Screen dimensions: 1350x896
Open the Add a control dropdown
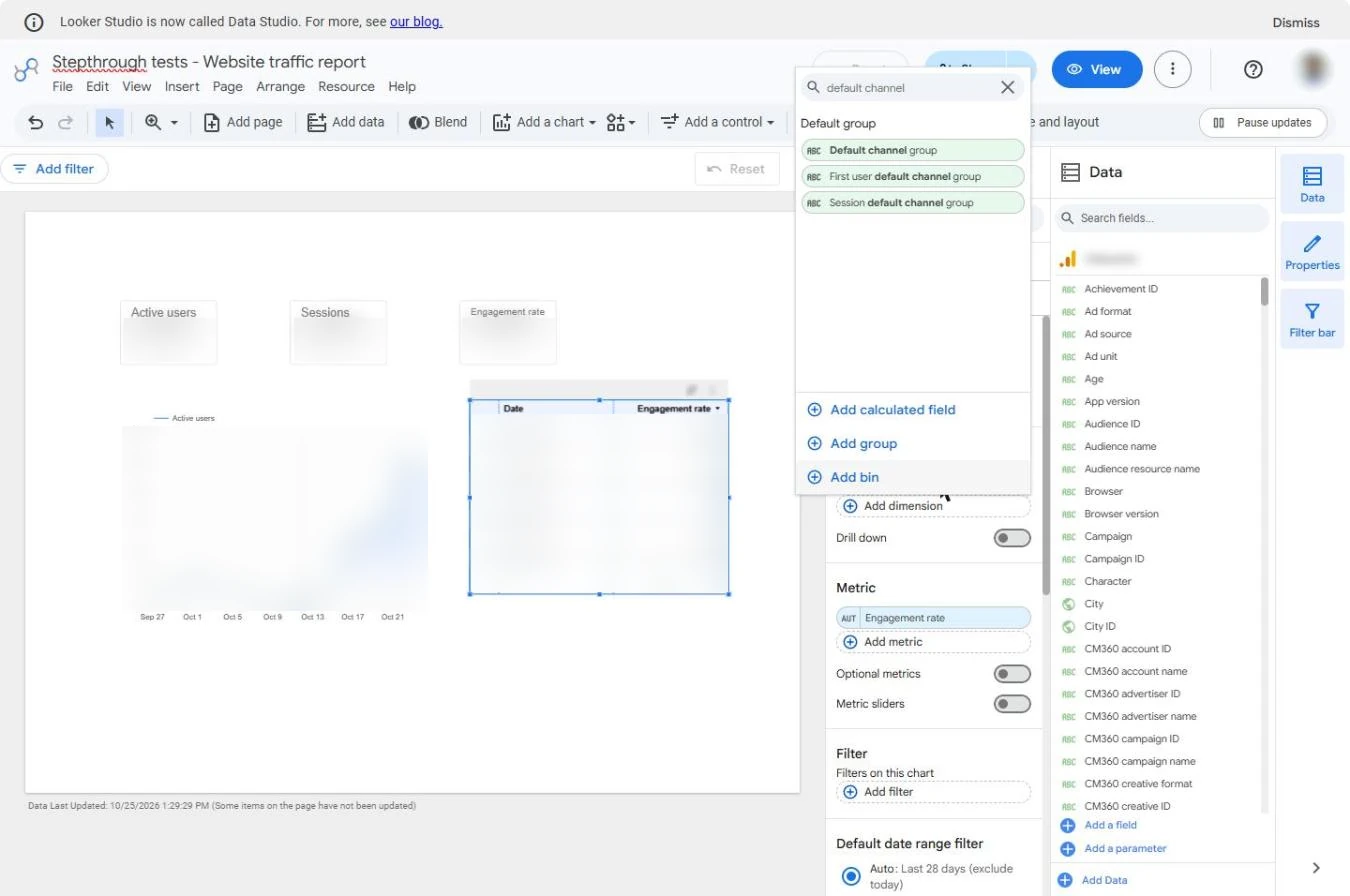[x=717, y=122]
